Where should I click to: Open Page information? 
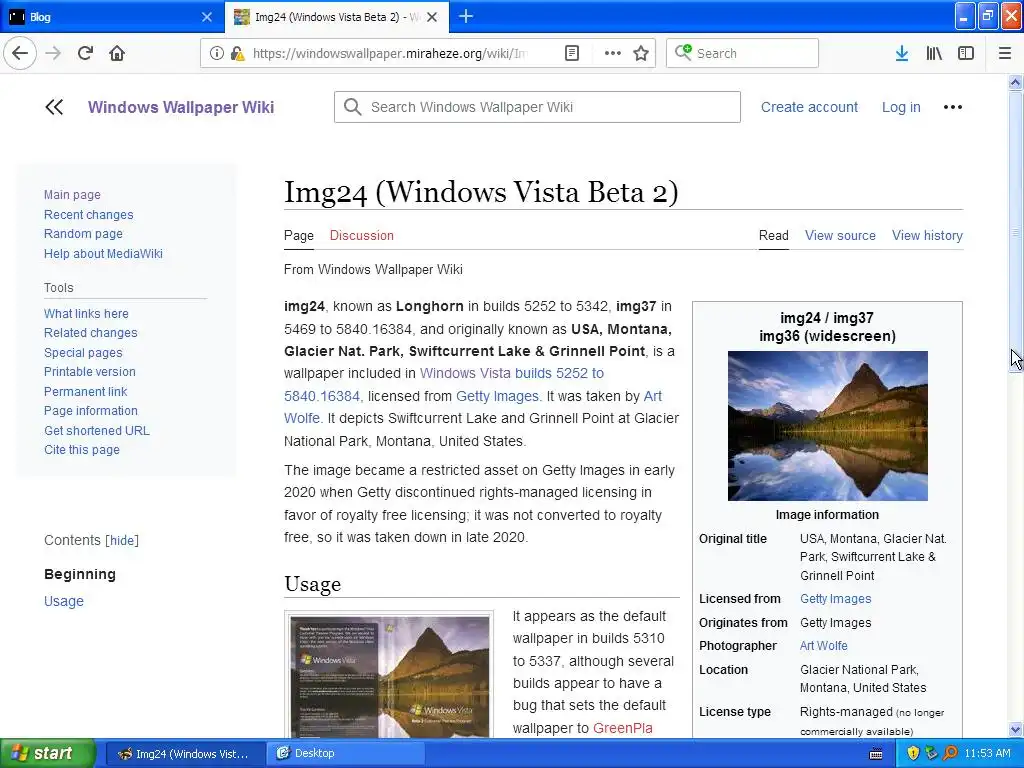coord(91,411)
